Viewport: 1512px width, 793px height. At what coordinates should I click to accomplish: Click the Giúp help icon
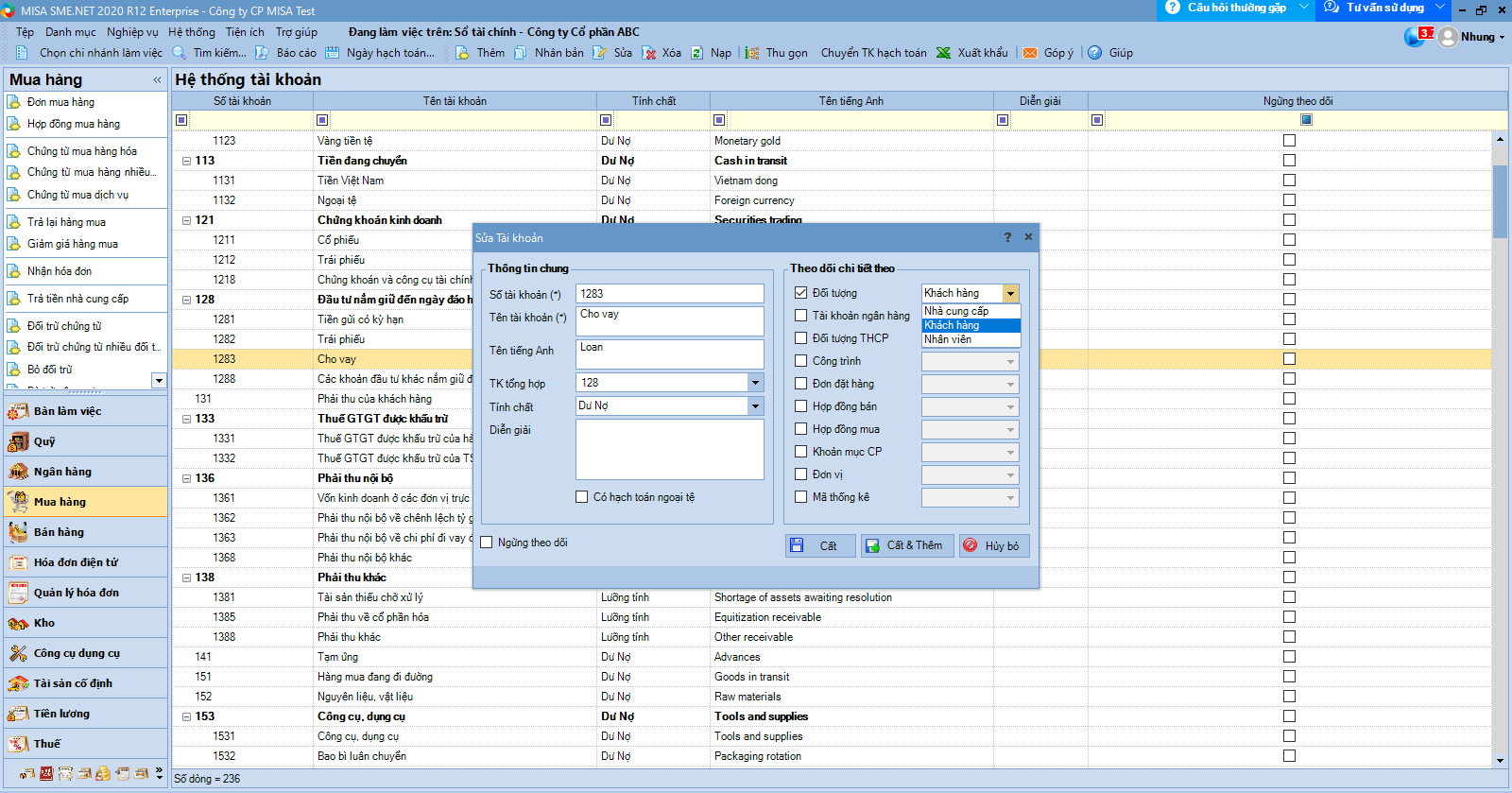click(1094, 53)
